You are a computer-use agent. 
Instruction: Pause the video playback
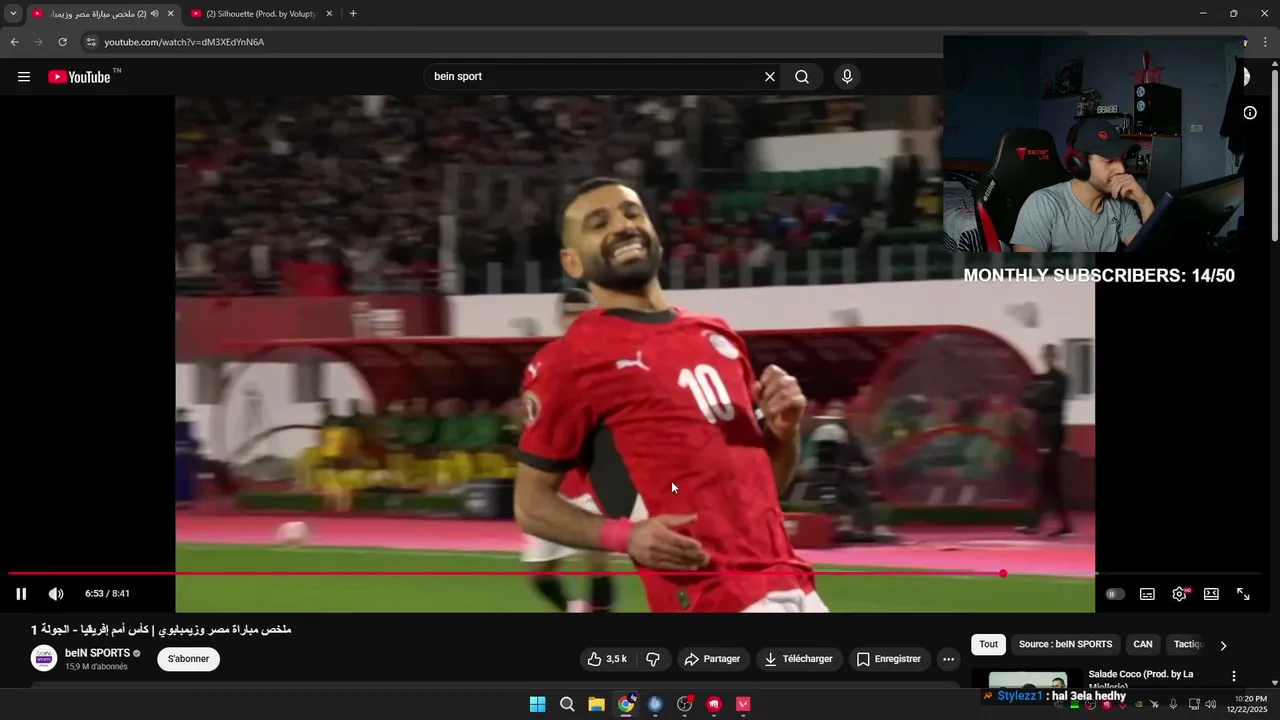(x=21, y=594)
